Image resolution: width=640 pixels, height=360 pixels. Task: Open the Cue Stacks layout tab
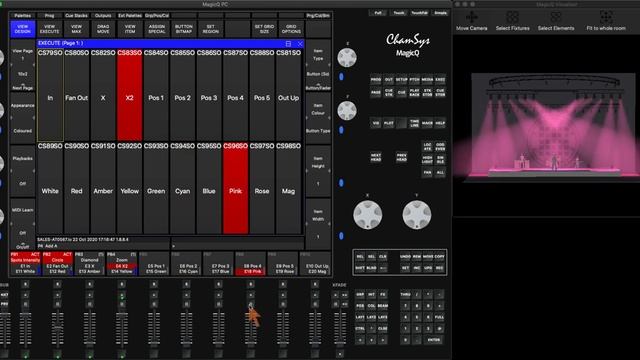tap(76, 16)
